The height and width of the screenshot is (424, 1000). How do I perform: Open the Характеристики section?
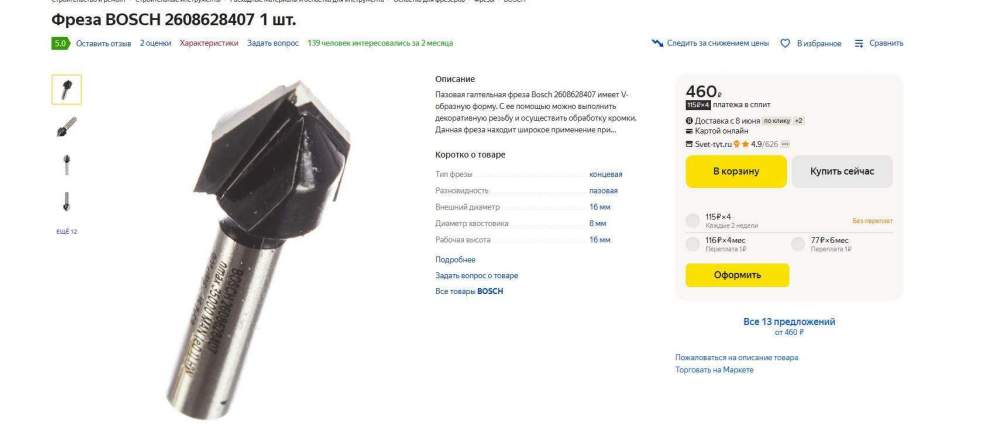tap(209, 43)
